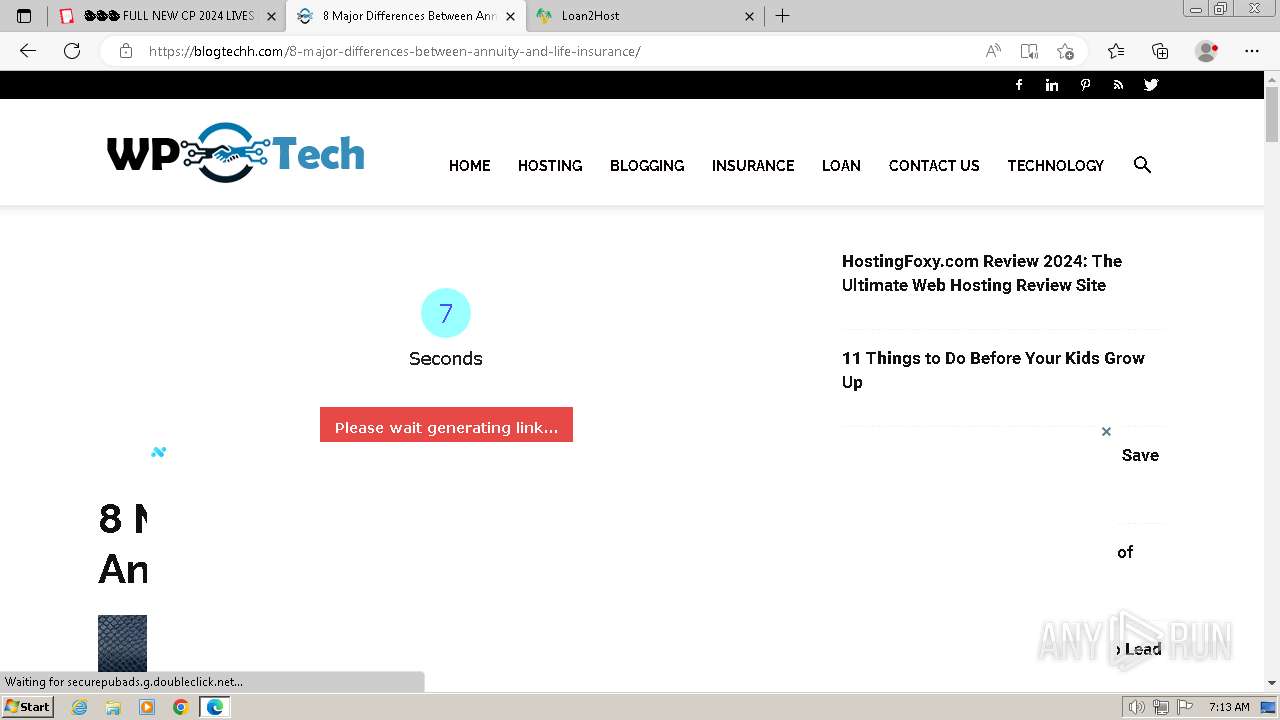Viewport: 1280px width, 720px height.
Task: Open the LOAN menu item
Action: click(841, 166)
